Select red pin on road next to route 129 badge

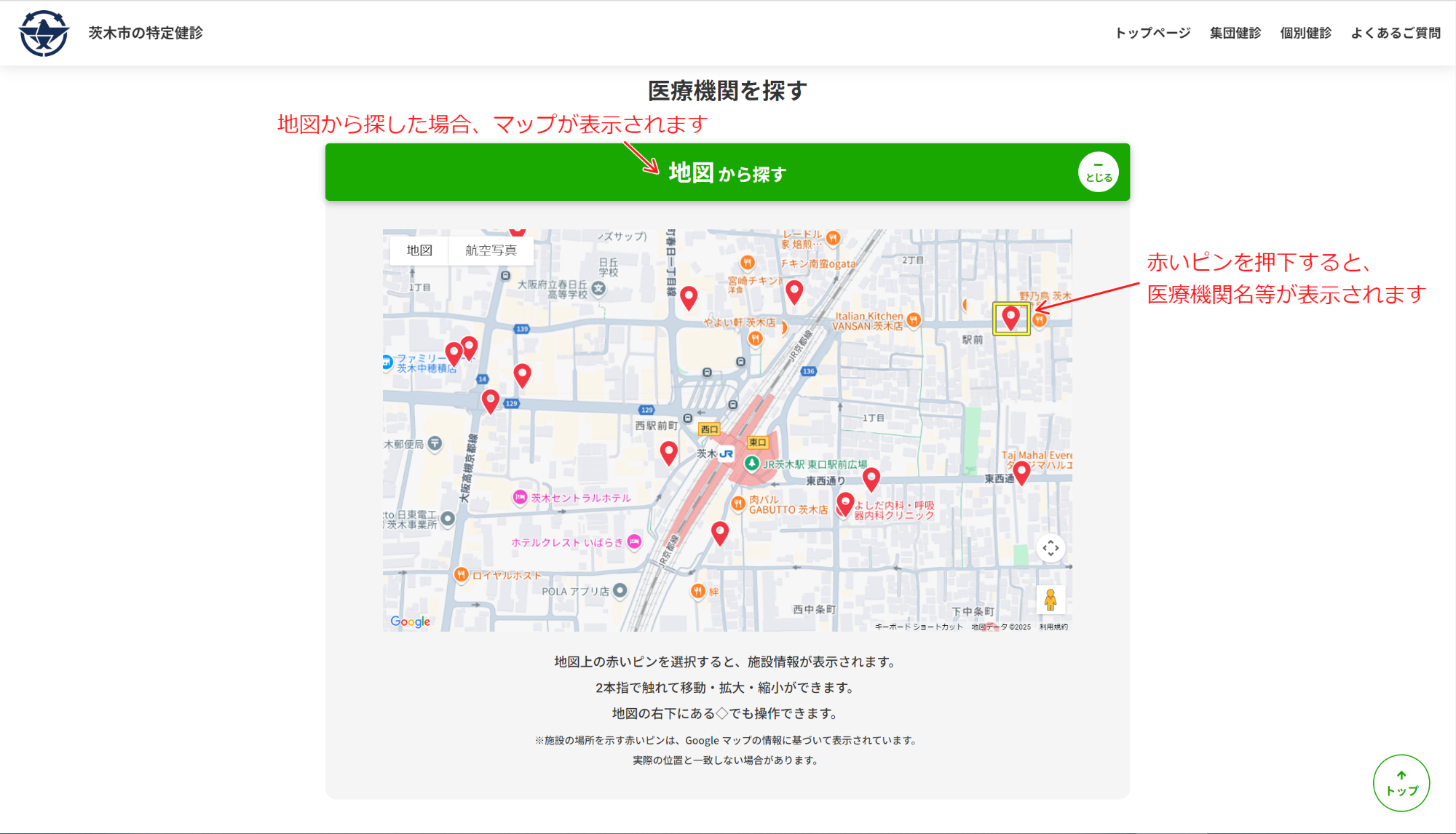click(491, 401)
